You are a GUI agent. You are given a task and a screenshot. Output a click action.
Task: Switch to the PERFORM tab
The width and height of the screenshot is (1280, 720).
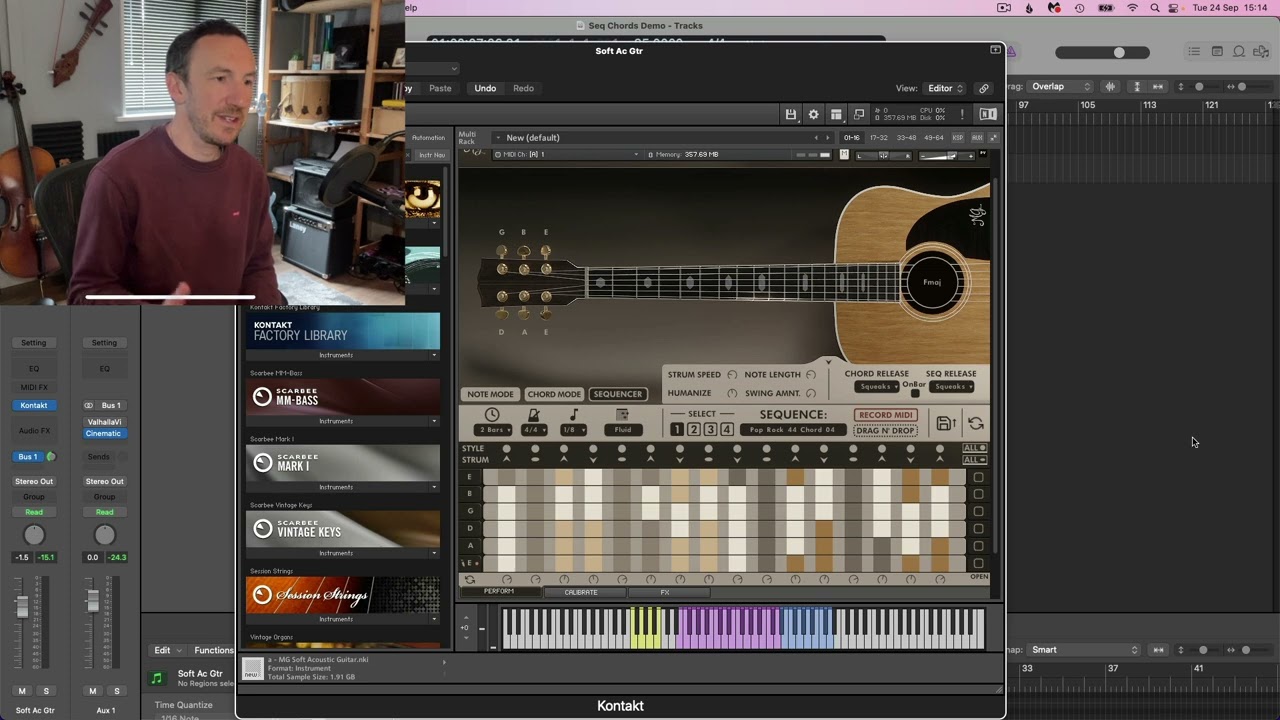point(499,592)
